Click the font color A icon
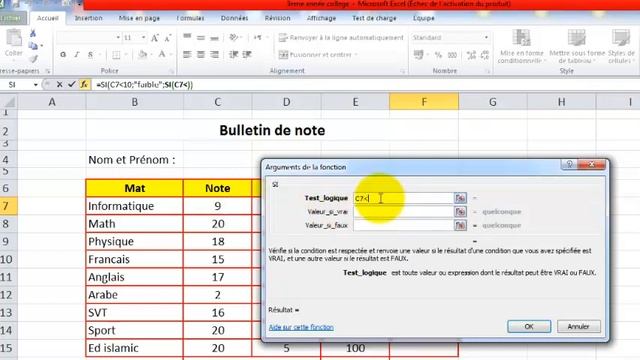Image resolution: width=640 pixels, height=360 pixels. [162, 54]
